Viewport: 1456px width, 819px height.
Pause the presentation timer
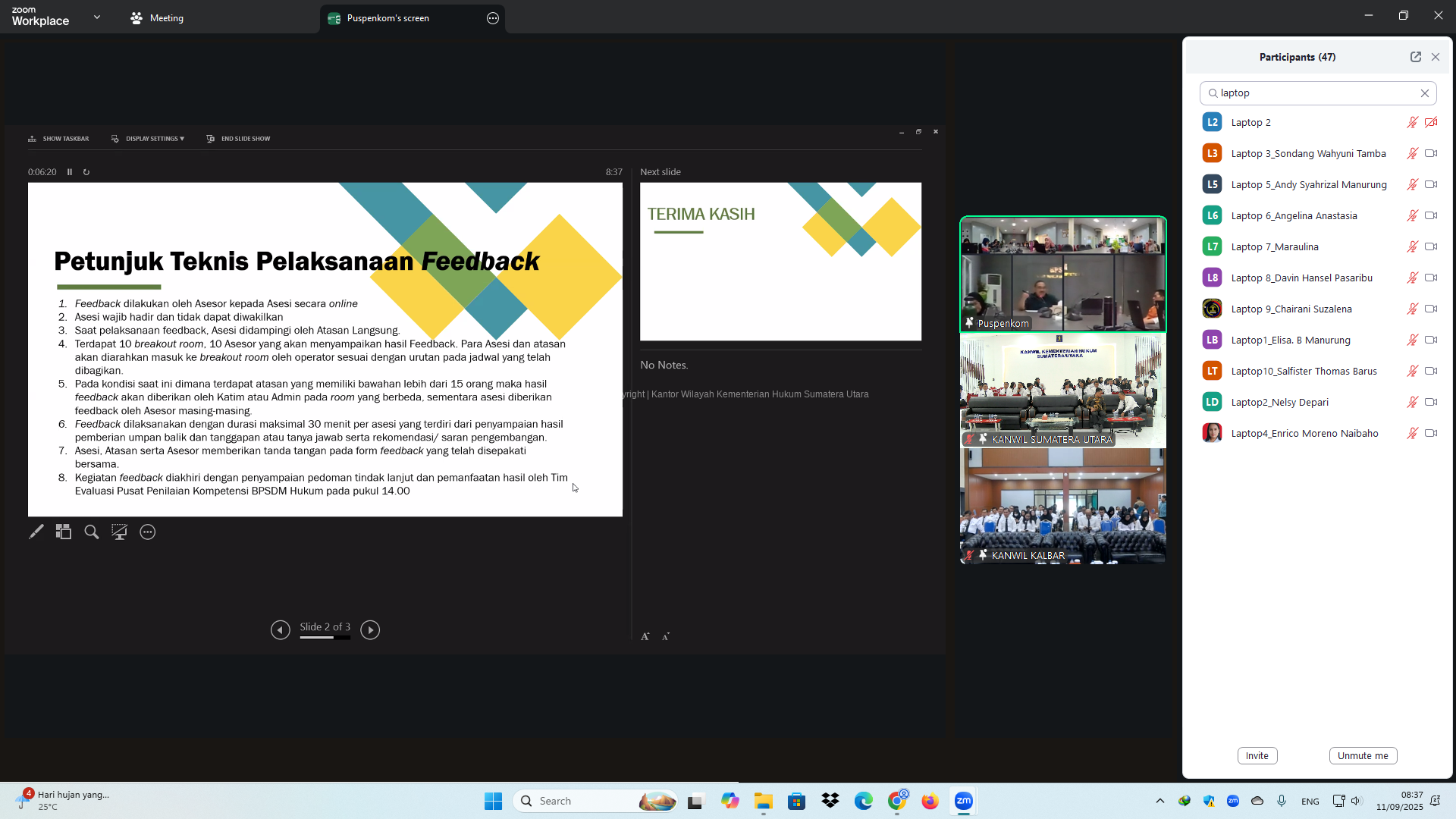(70, 172)
